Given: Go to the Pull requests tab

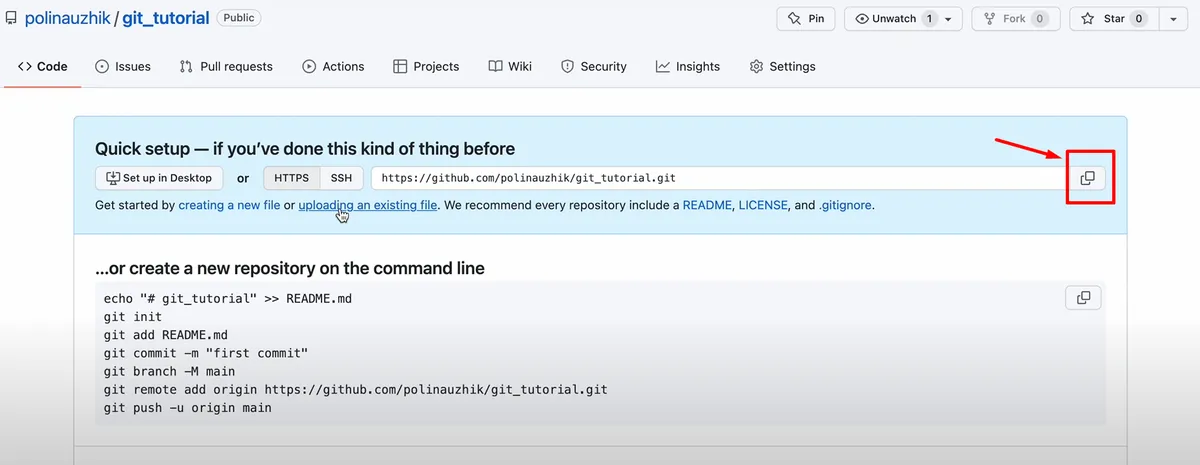Looking at the screenshot, I should click(x=226, y=66).
